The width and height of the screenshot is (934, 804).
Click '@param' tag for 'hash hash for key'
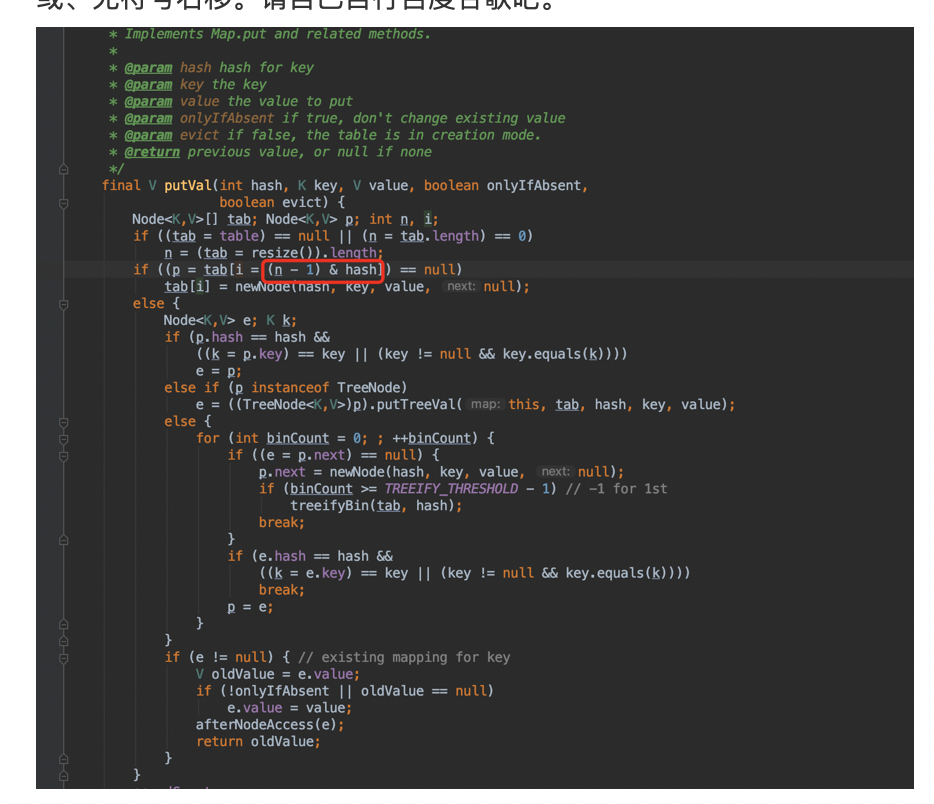click(x=148, y=68)
